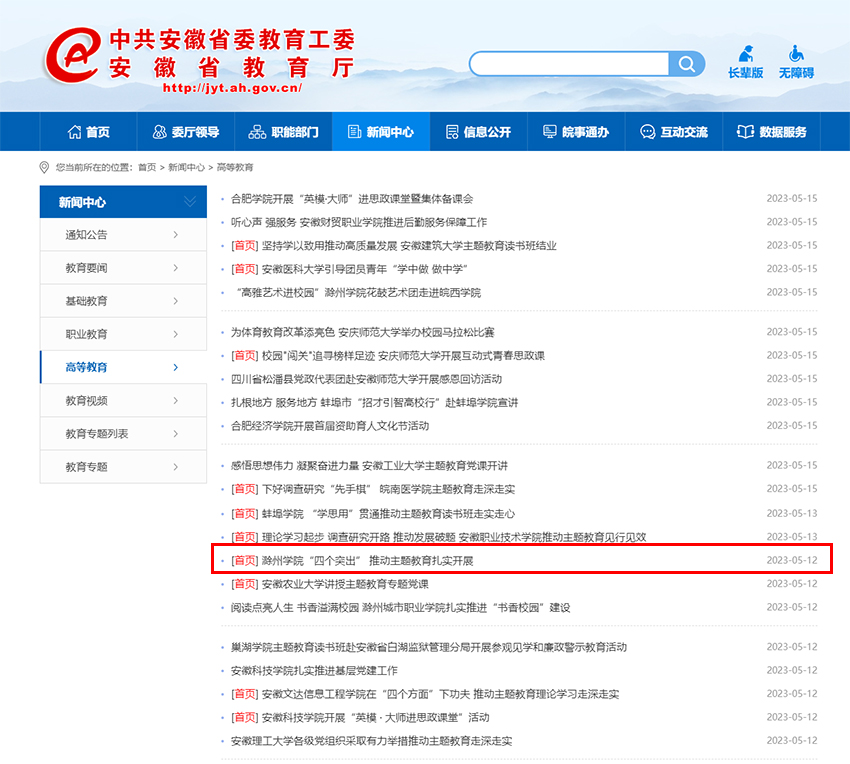
Task: Open the 首页 navigation tab
Action: (x=88, y=132)
